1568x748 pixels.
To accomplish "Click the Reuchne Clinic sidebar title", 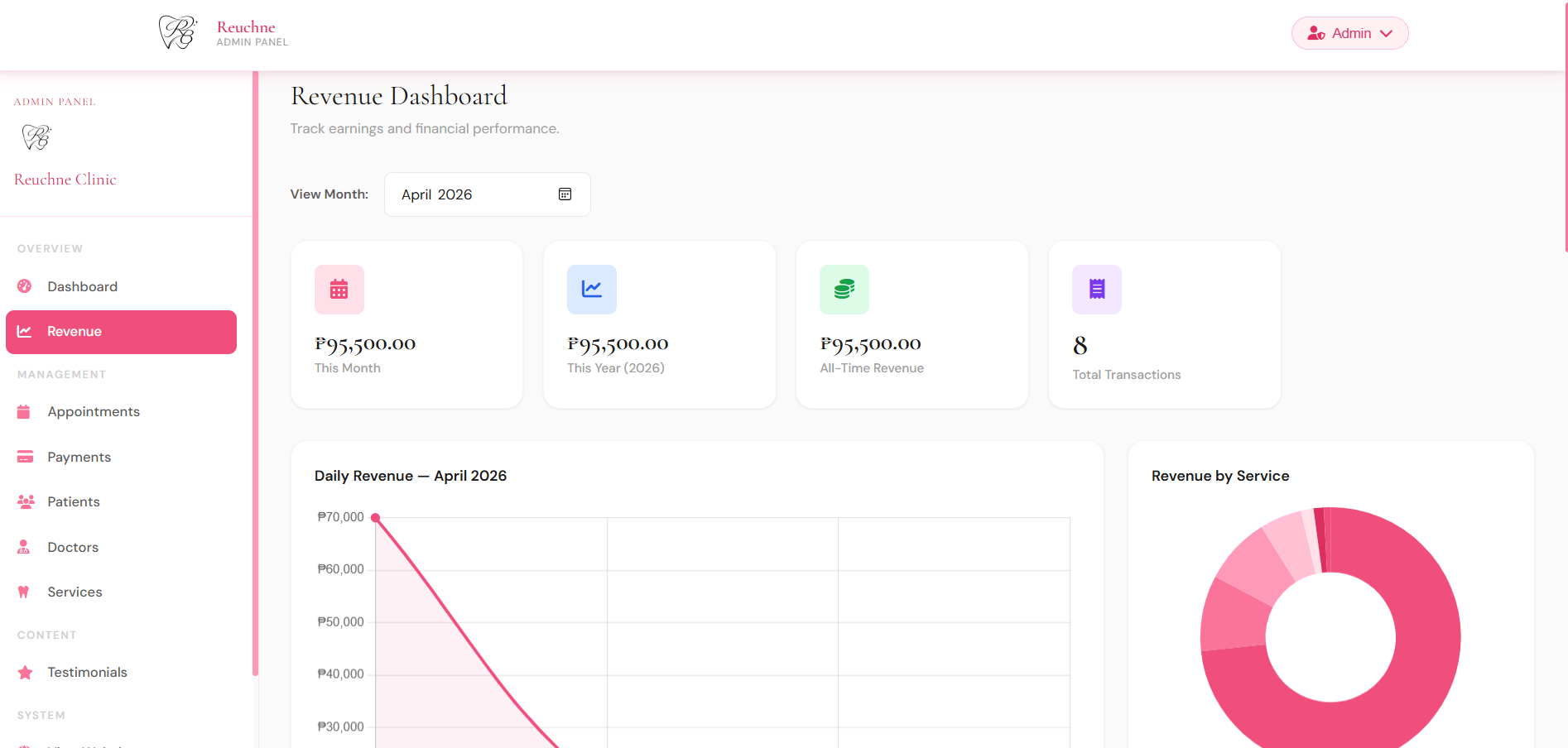I will click(65, 180).
